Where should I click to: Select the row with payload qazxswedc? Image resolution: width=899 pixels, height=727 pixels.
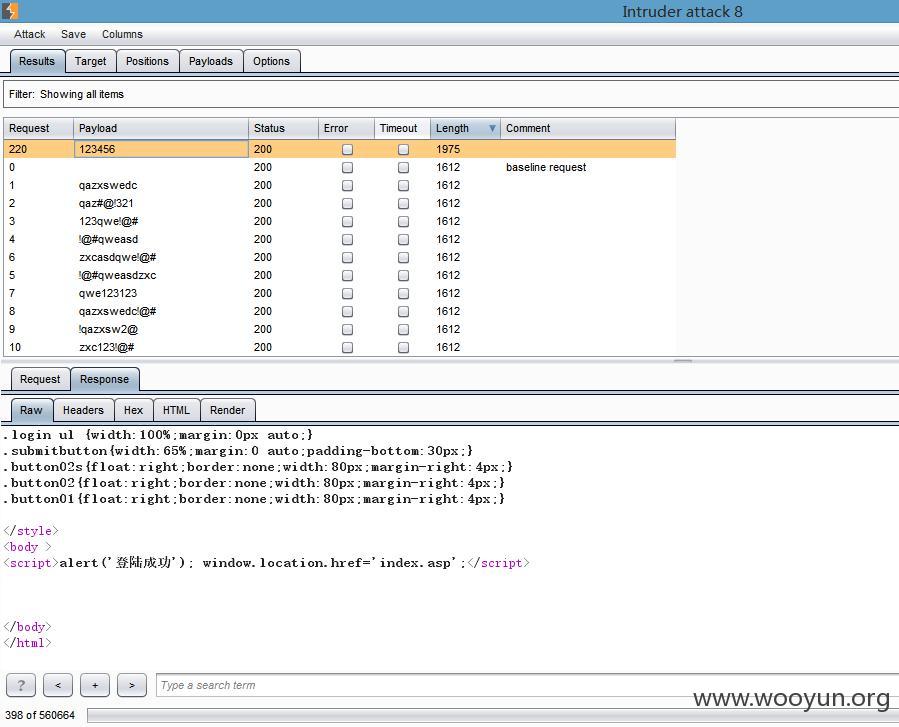pyautogui.click(x=339, y=185)
